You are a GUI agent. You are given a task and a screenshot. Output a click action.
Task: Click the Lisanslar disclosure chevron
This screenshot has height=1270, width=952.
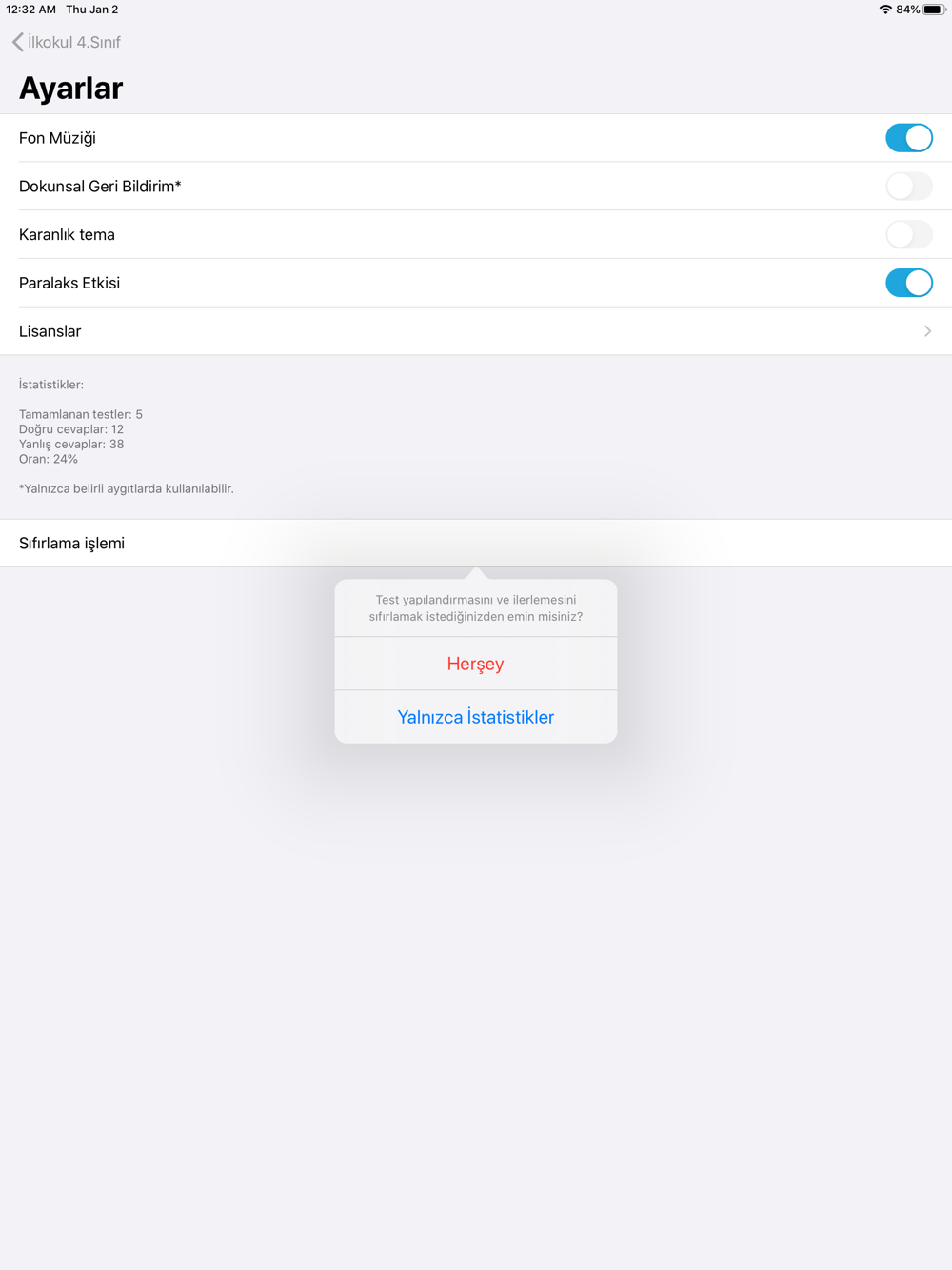pyautogui.click(x=927, y=331)
